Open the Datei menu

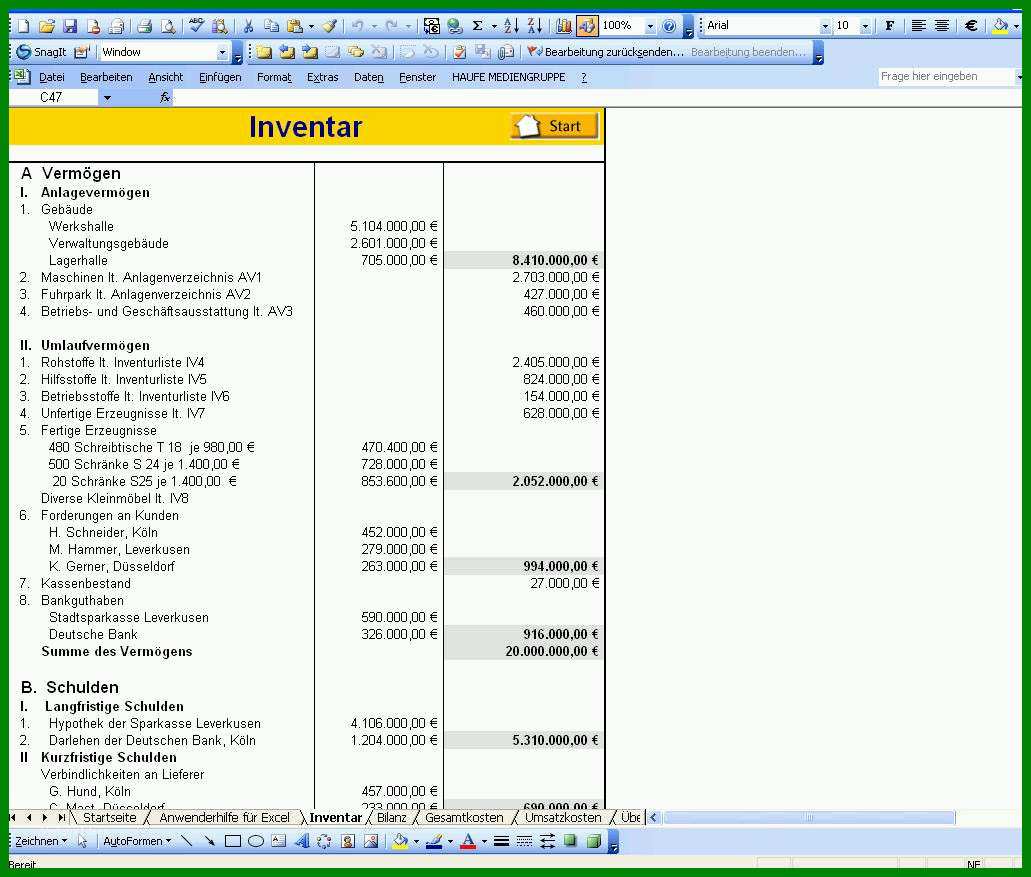[x=51, y=78]
